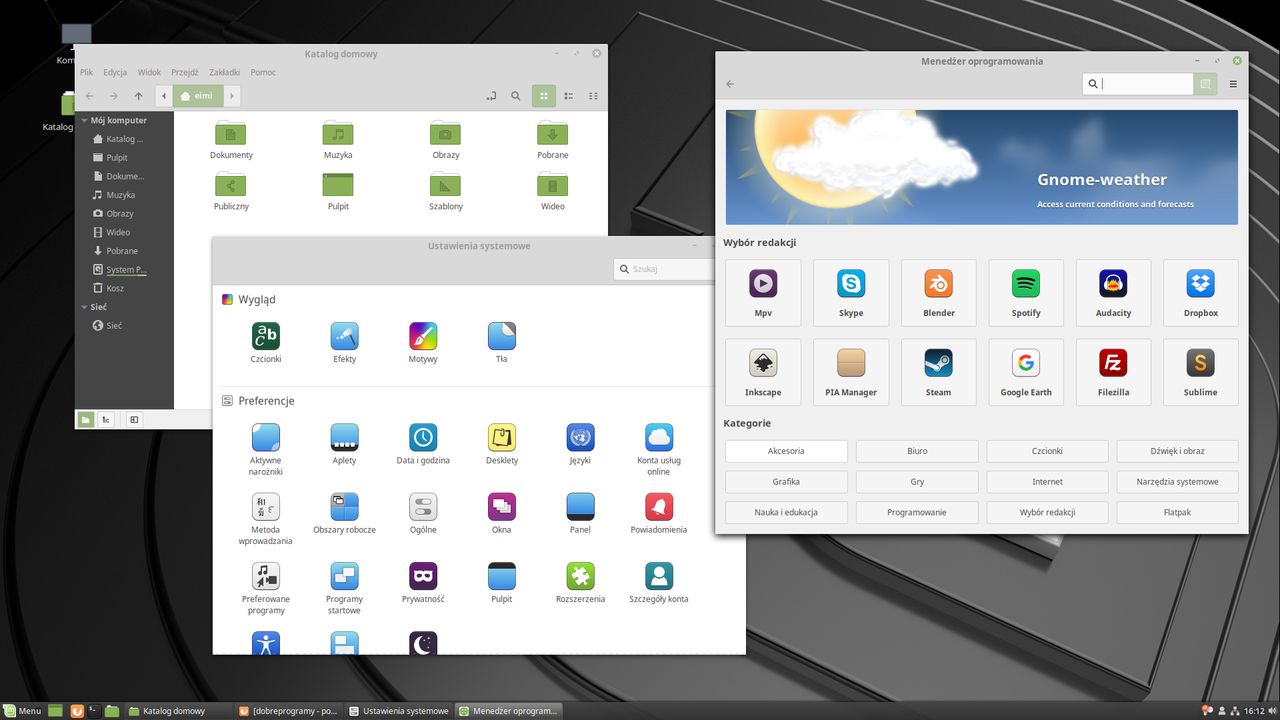Collapse Mój komputer sidebar section
Screen dimensions: 1280x720
point(85,120)
